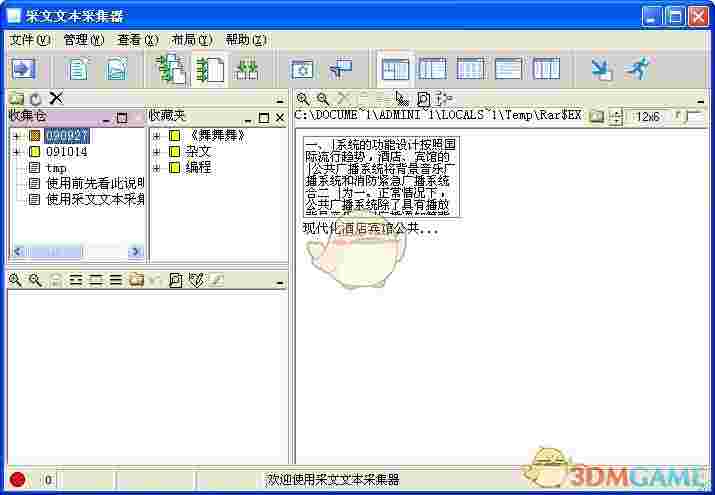
Task: Open the 管理 menu
Action: click(x=83, y=40)
